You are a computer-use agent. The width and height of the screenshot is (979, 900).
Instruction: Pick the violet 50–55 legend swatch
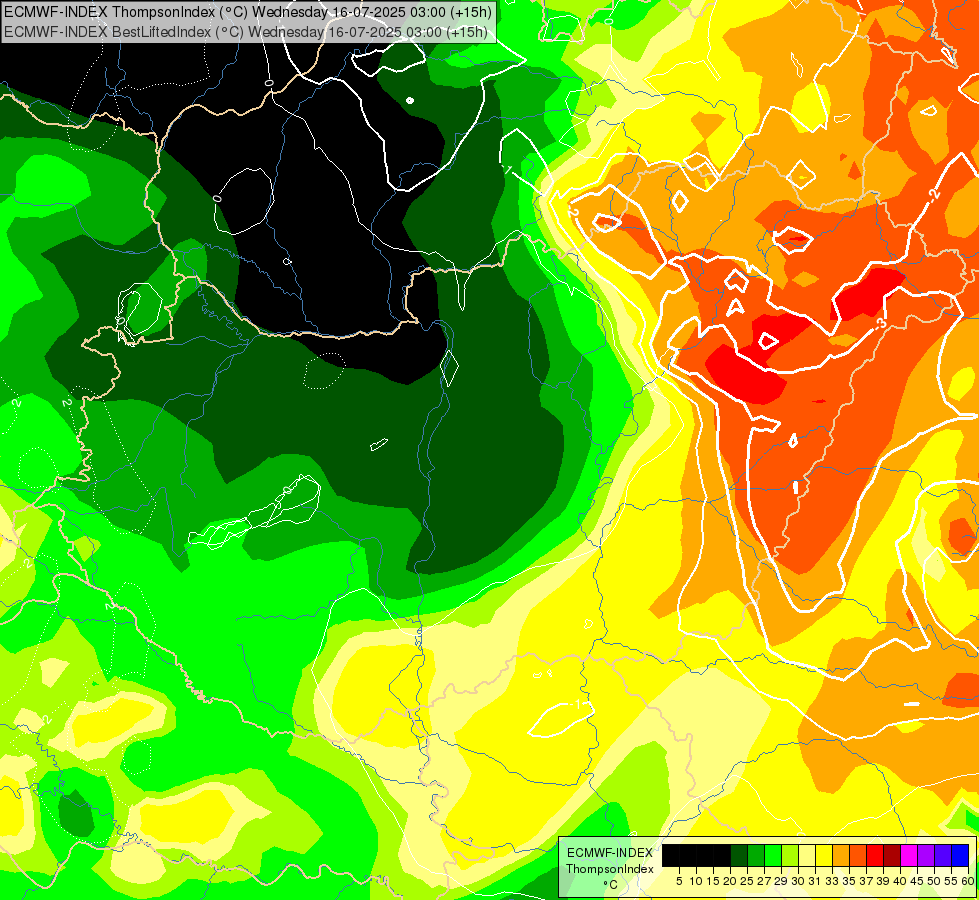coord(943,855)
